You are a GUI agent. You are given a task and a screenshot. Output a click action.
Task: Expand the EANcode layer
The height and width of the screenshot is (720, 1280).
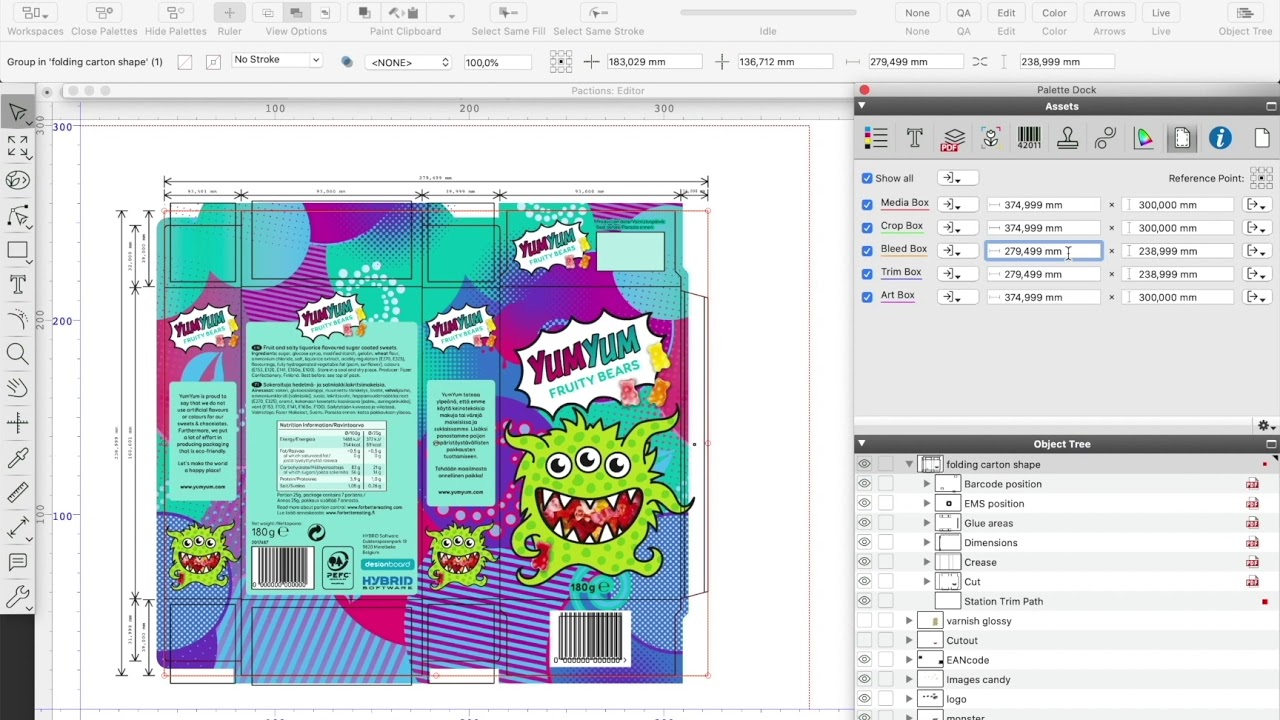pyautogui.click(x=909, y=660)
